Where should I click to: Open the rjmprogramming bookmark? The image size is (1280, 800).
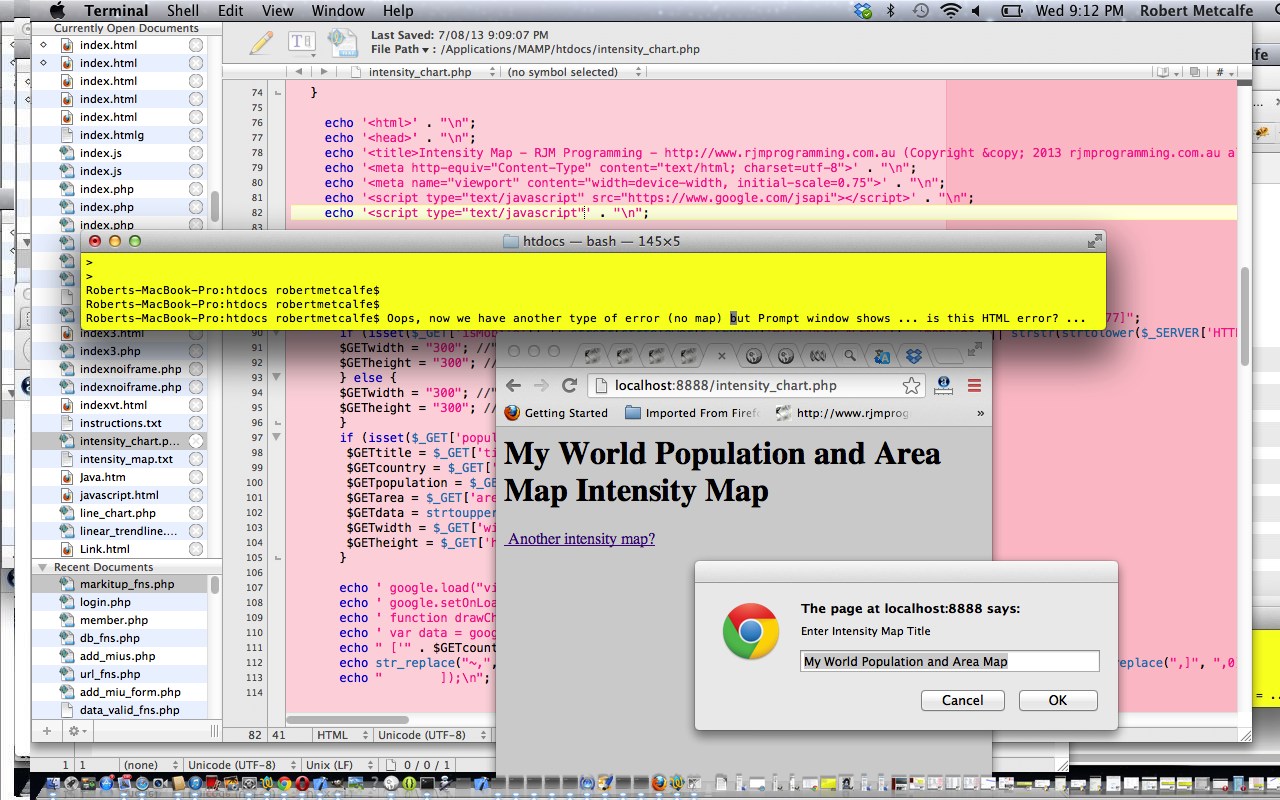[843, 413]
